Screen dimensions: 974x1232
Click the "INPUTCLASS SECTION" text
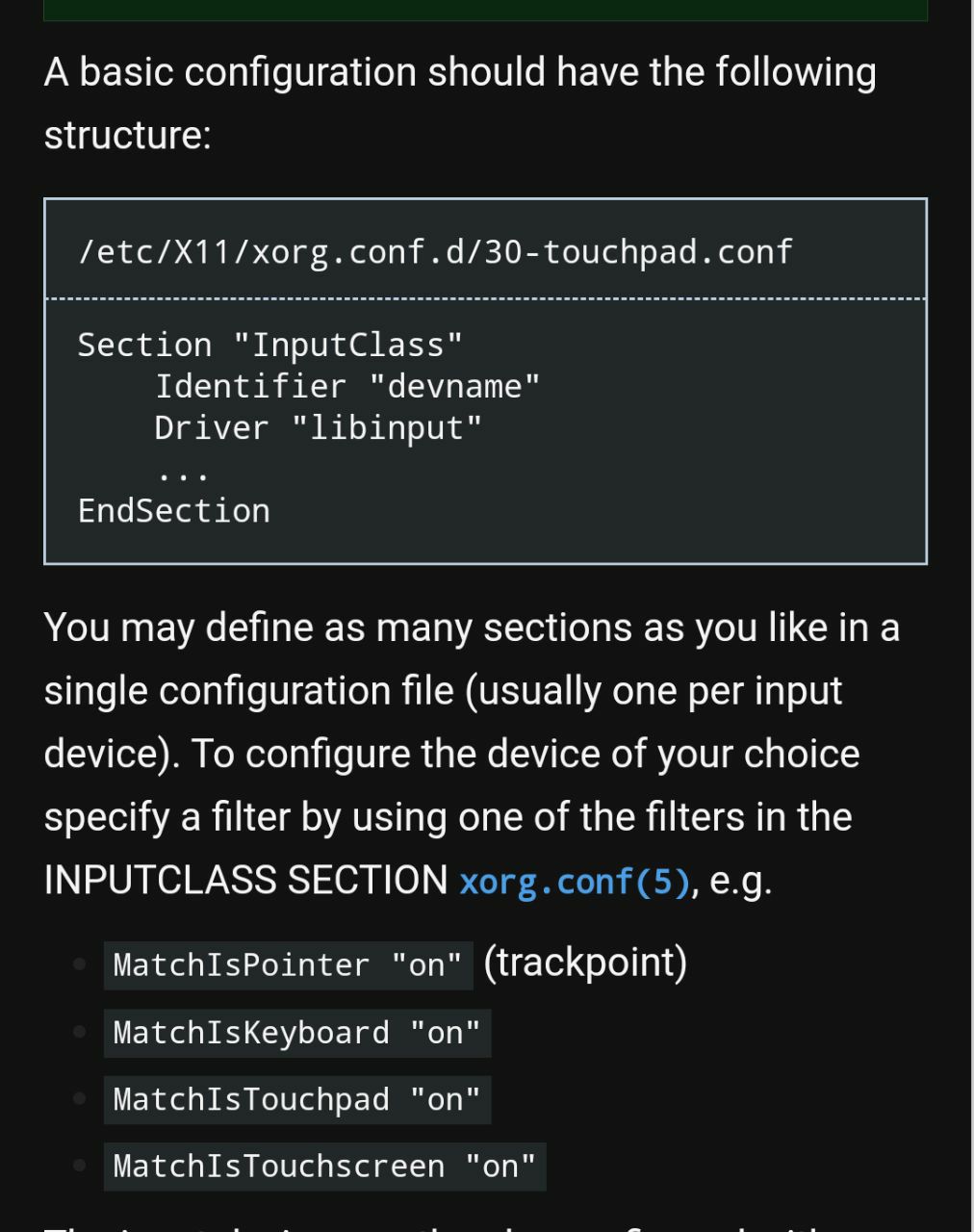coord(246,880)
